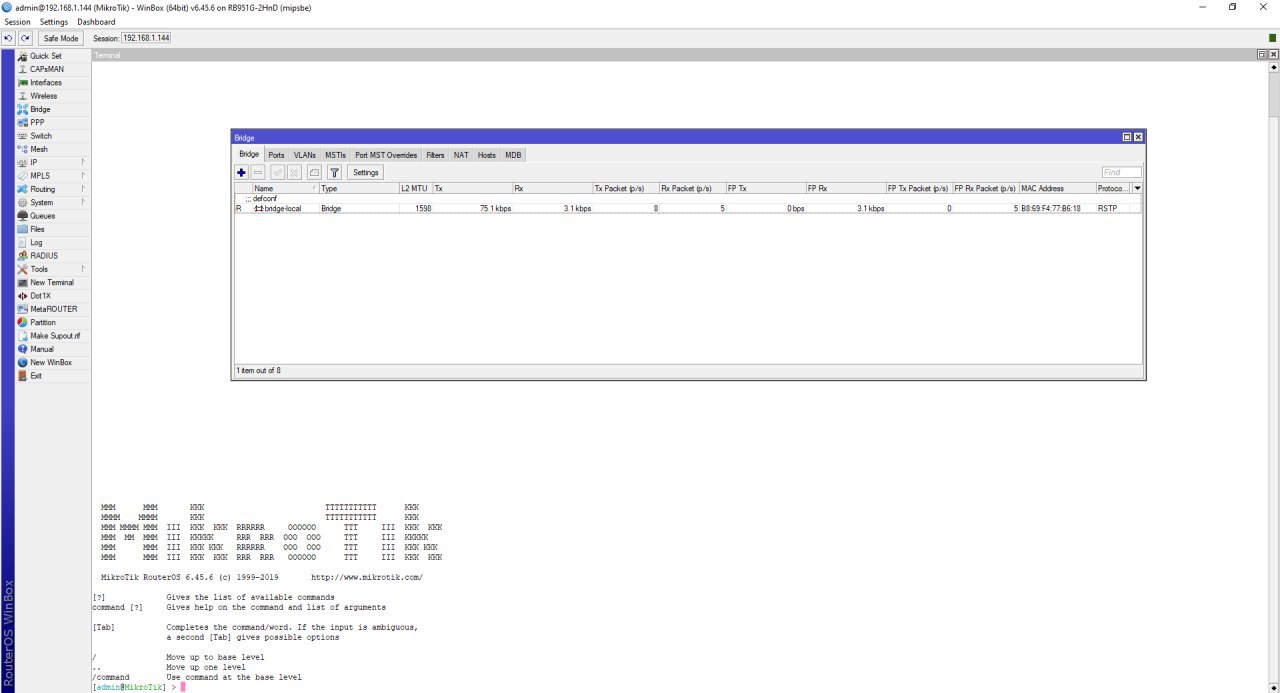Select the bridge-local row

tap(688, 208)
